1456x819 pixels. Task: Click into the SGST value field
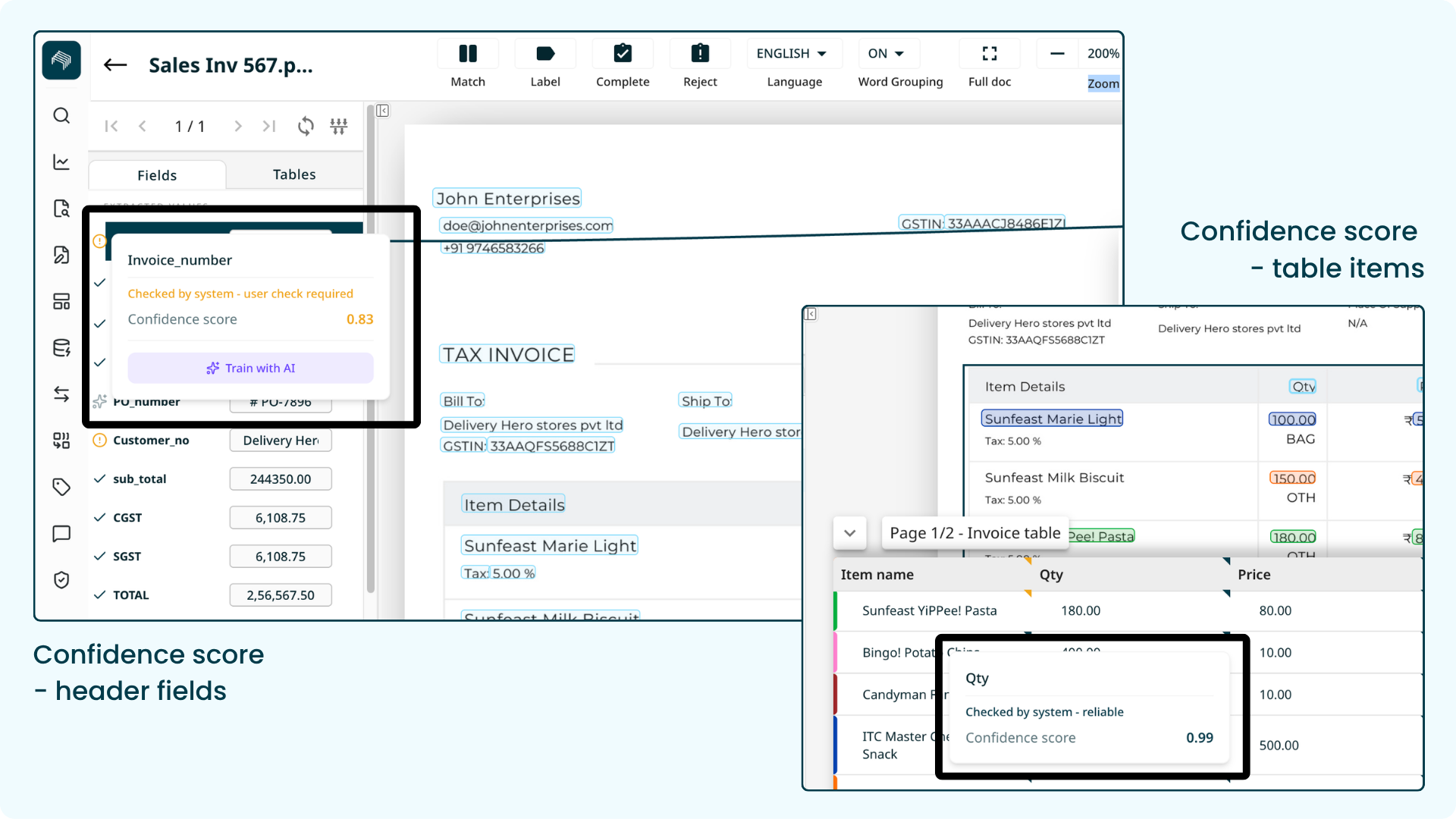point(281,557)
